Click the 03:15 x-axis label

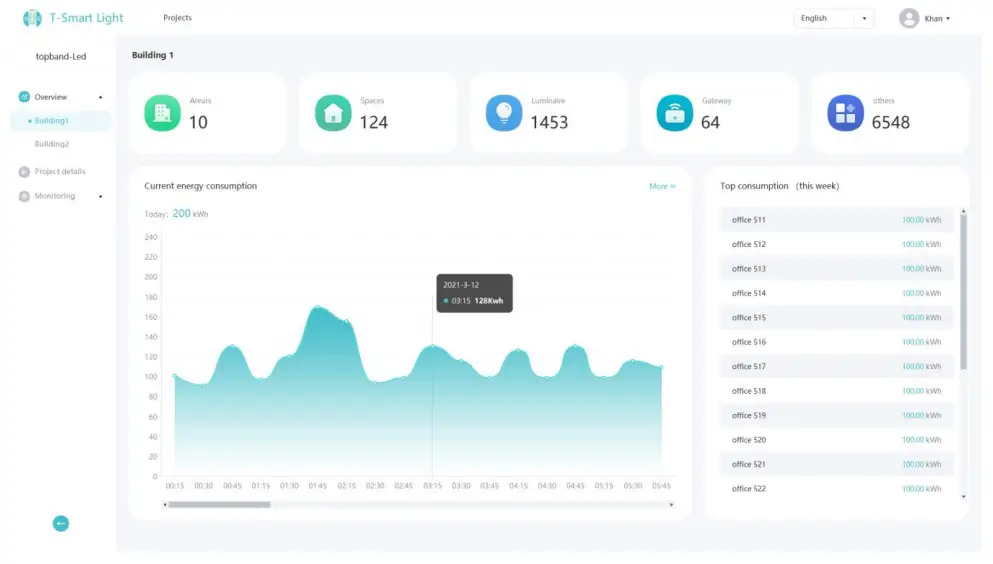point(433,486)
